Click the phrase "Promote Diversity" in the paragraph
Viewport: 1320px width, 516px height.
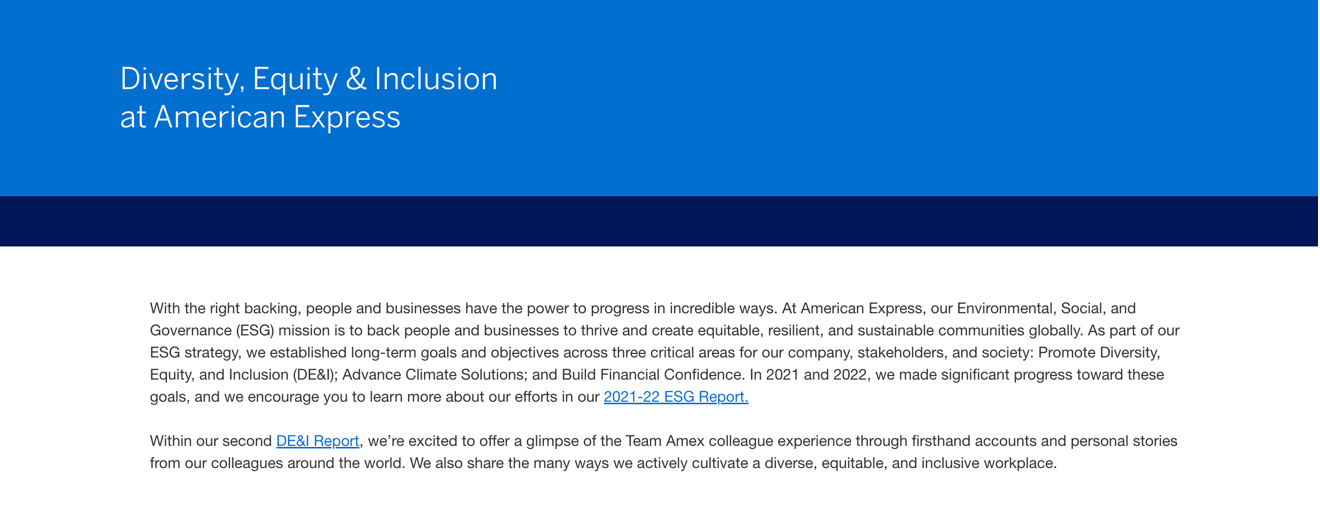tap(1099, 353)
